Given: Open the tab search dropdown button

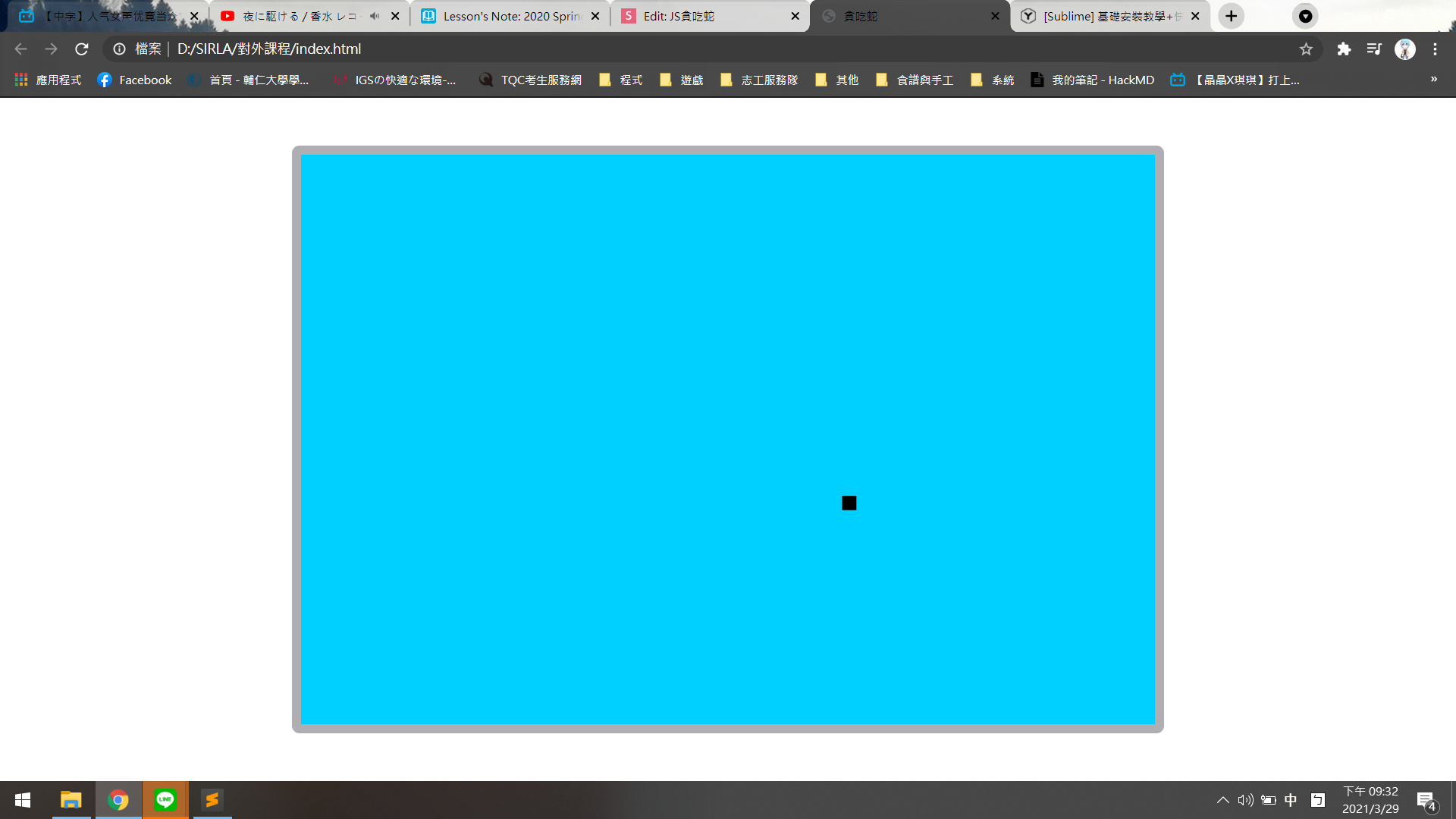Looking at the screenshot, I should [x=1305, y=16].
